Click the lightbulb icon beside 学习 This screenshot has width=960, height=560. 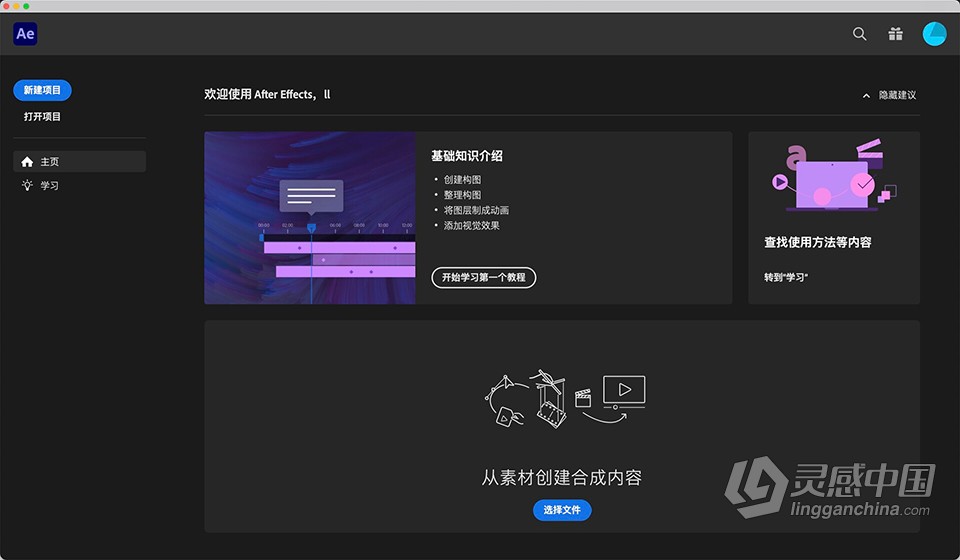27,185
